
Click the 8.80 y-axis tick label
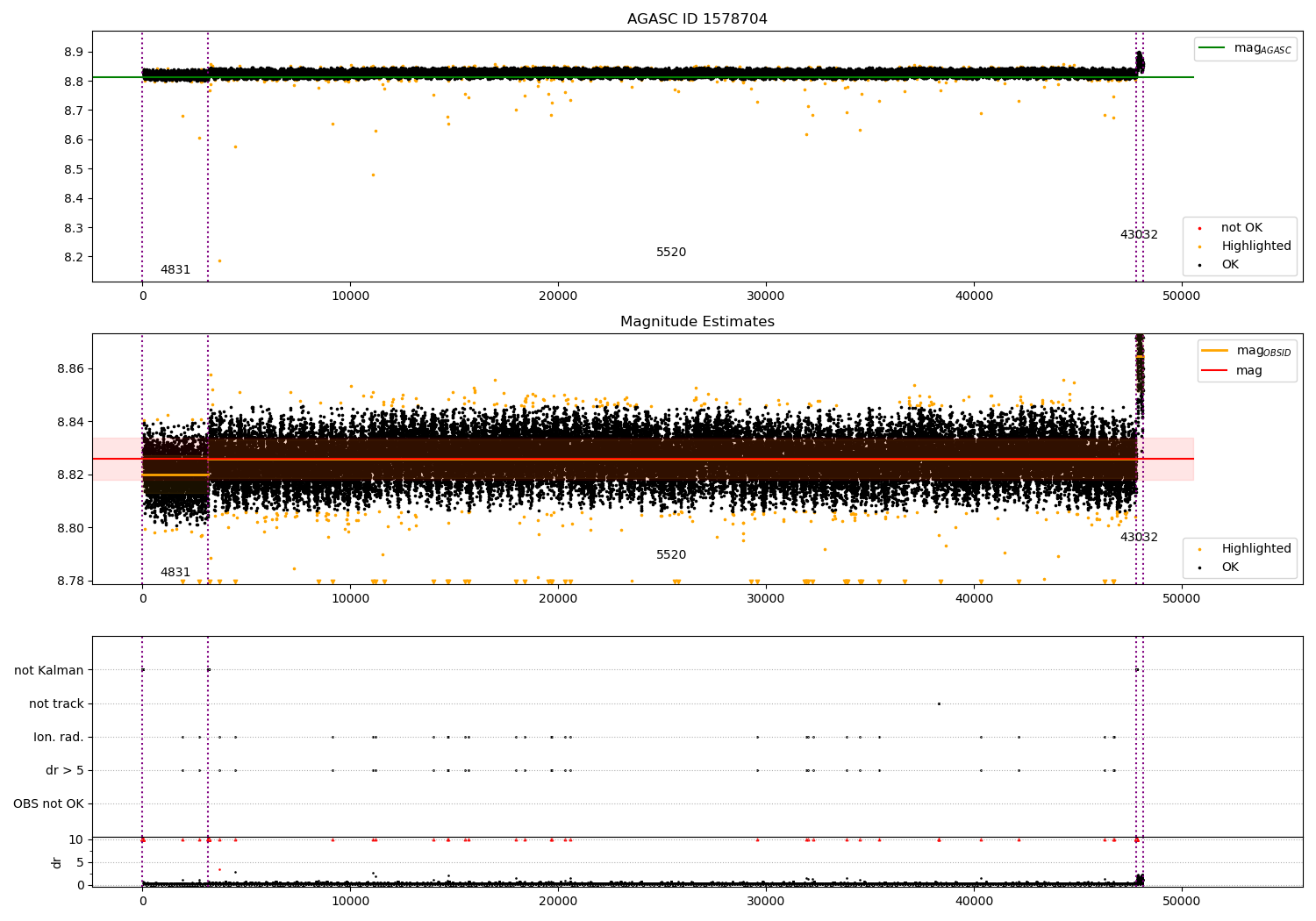click(70, 528)
